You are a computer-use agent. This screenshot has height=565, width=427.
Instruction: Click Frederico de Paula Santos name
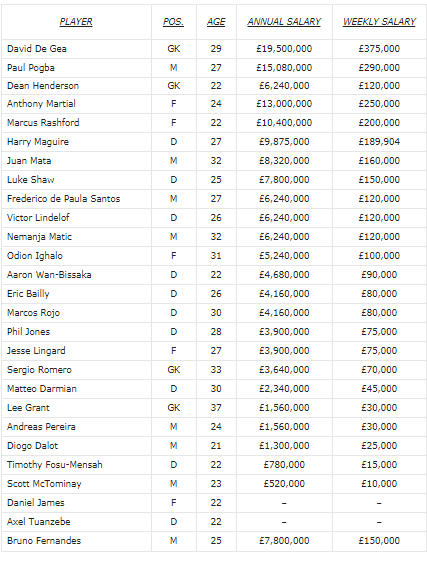(63, 199)
